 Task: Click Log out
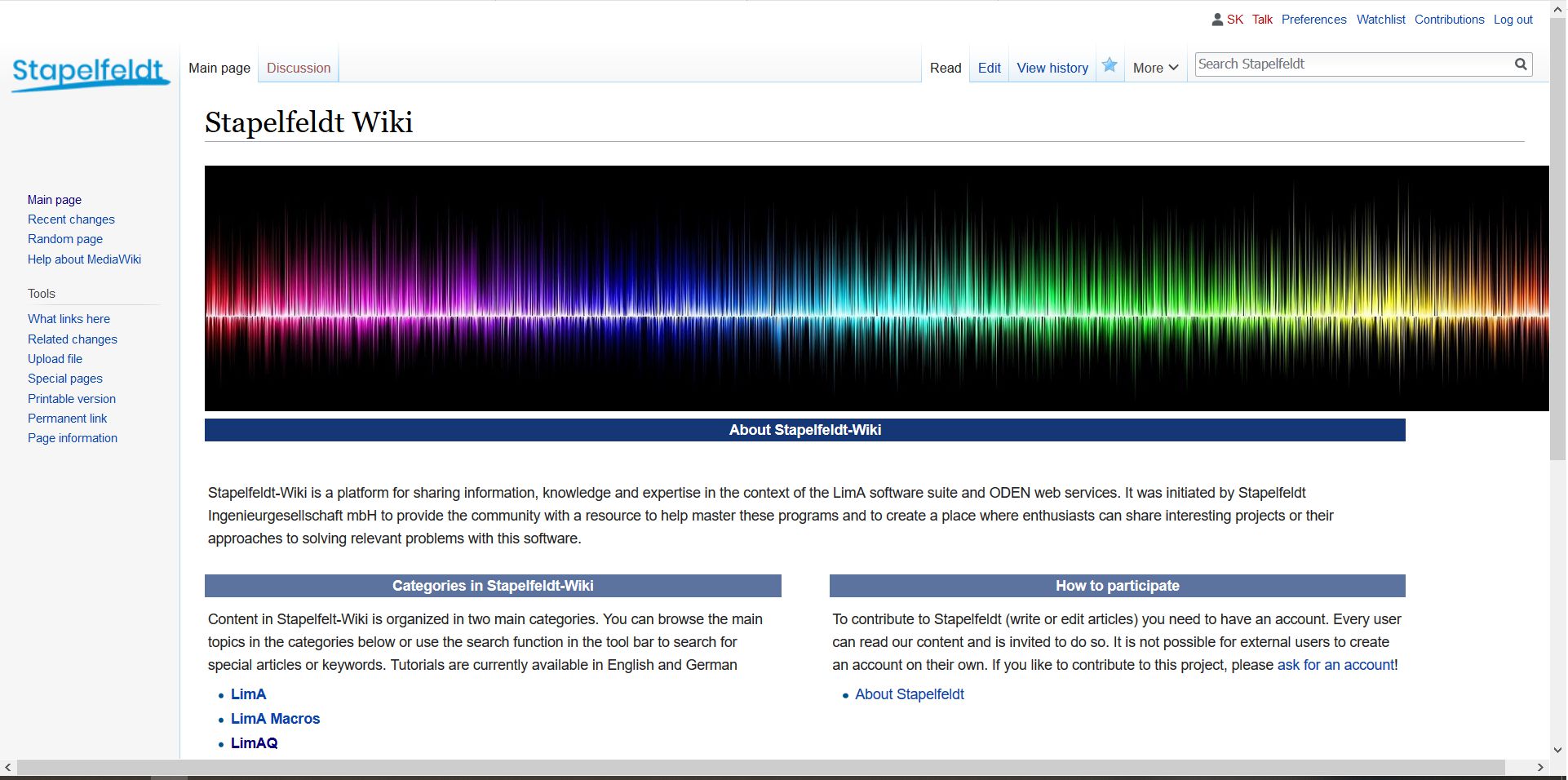[x=1513, y=20]
